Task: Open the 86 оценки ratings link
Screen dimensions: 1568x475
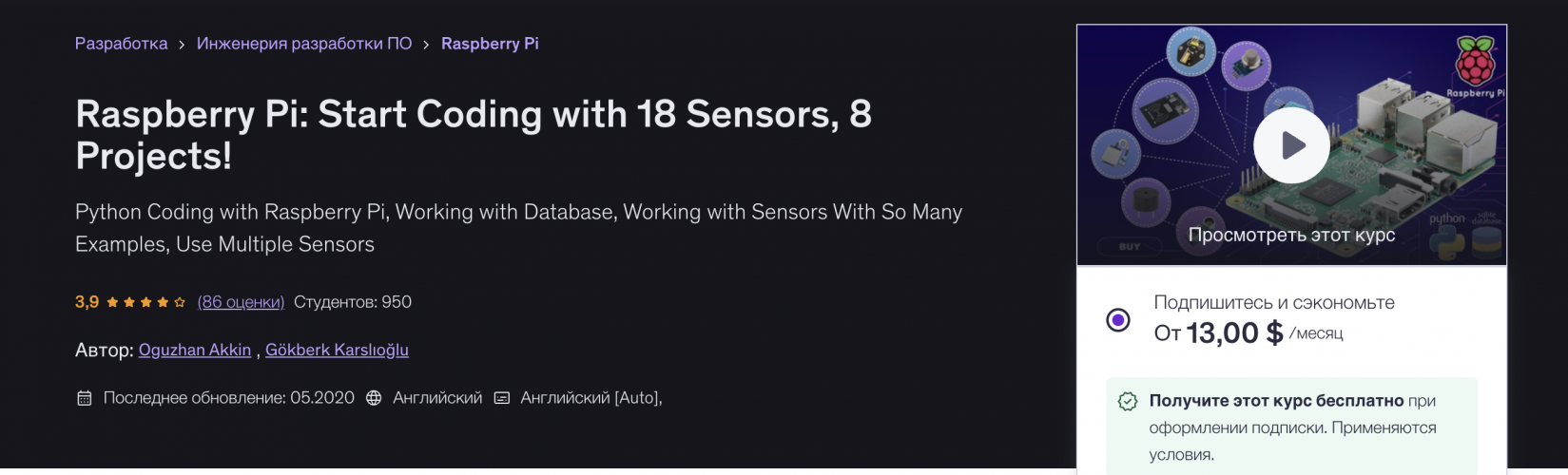Action: 241,302
